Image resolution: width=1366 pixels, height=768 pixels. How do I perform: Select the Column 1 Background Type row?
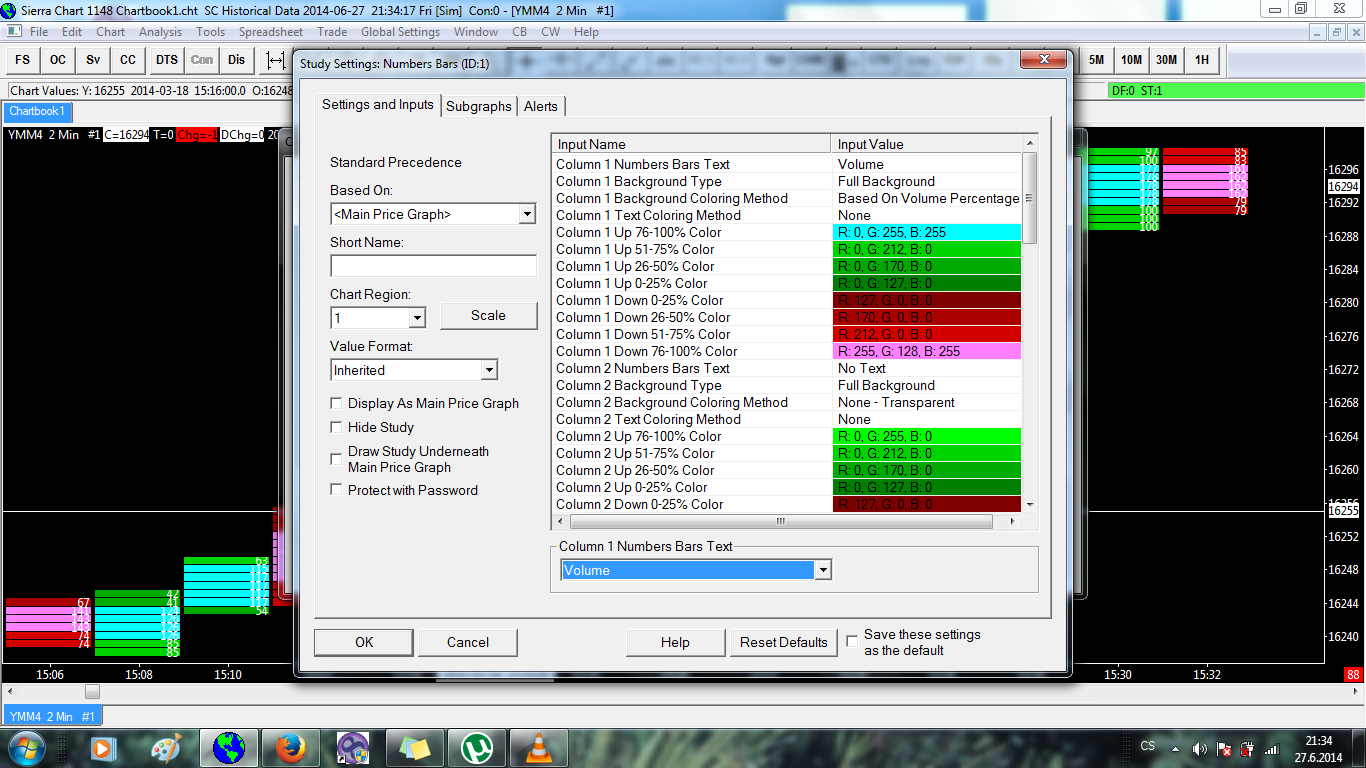click(788, 181)
